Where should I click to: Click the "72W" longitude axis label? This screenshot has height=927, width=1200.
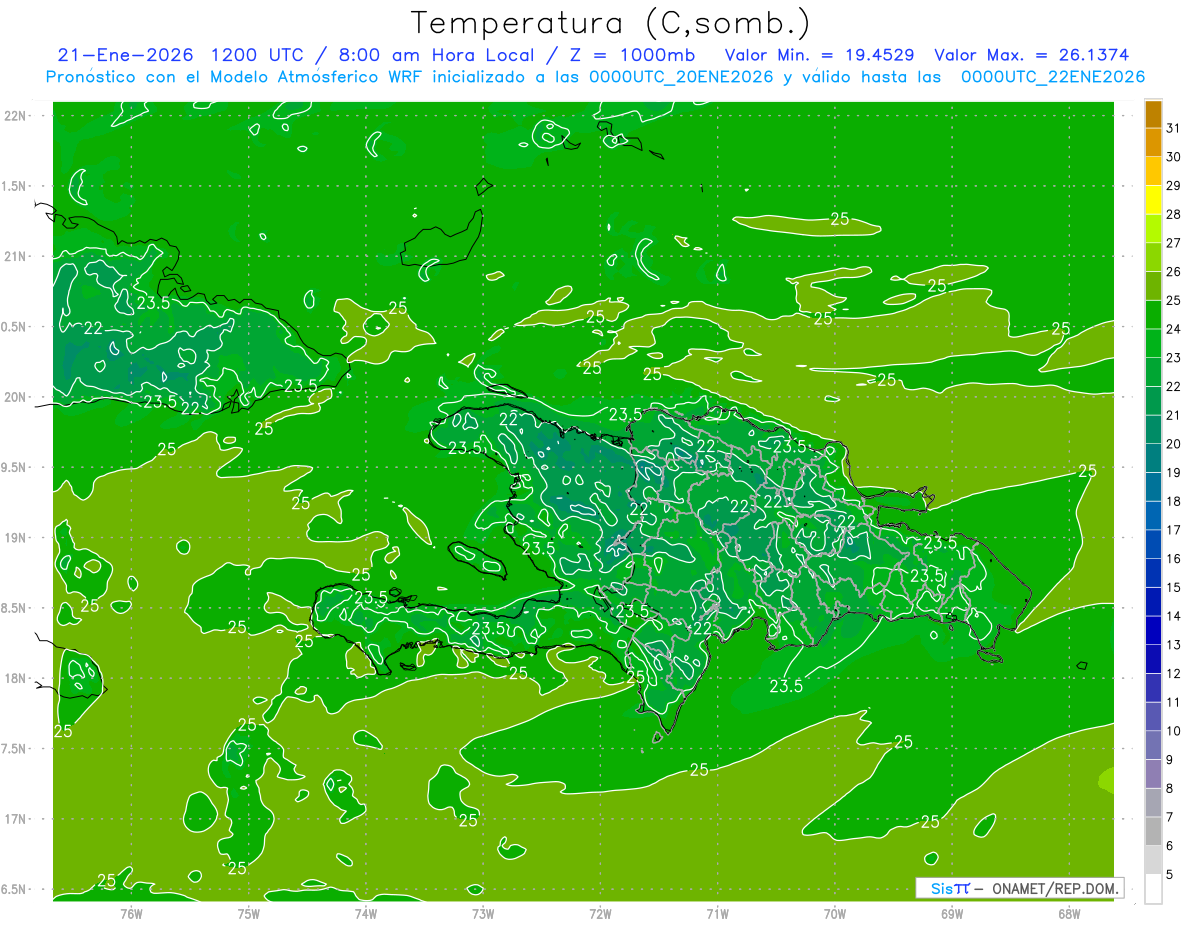tap(600, 913)
